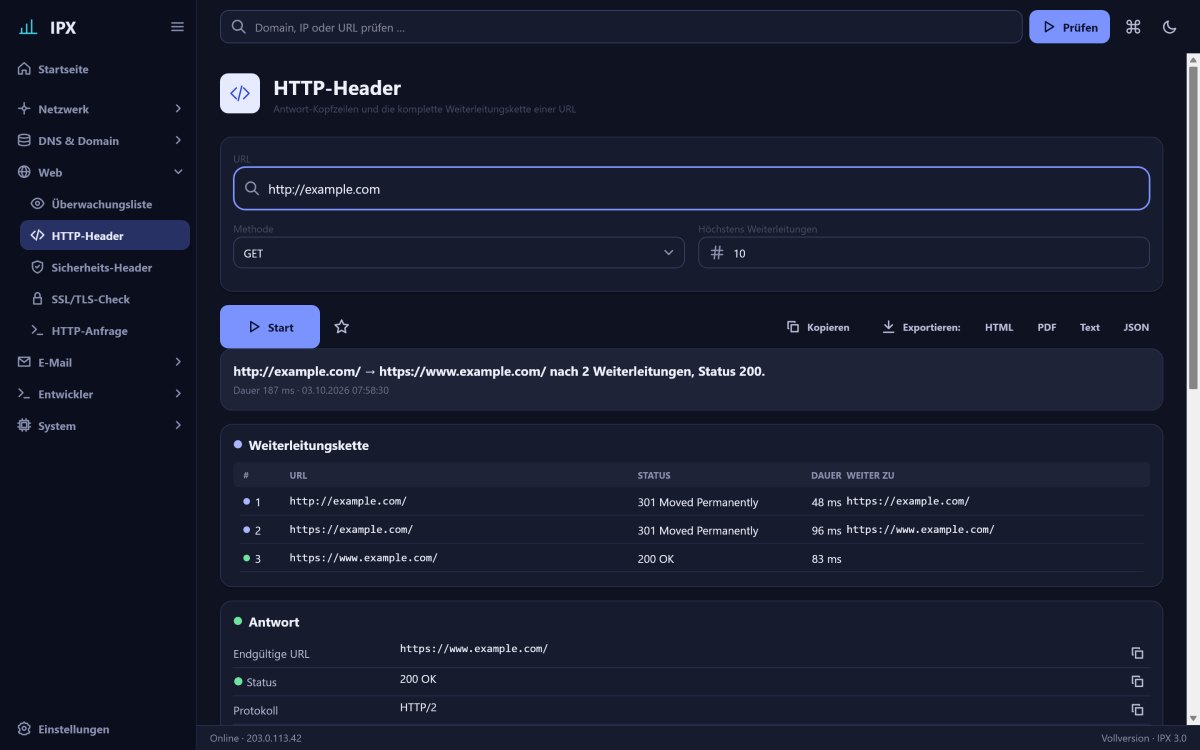This screenshot has height=750, width=1200.
Task: Click the terminal icon beside HTTP-Anfrage
Action: point(38,331)
